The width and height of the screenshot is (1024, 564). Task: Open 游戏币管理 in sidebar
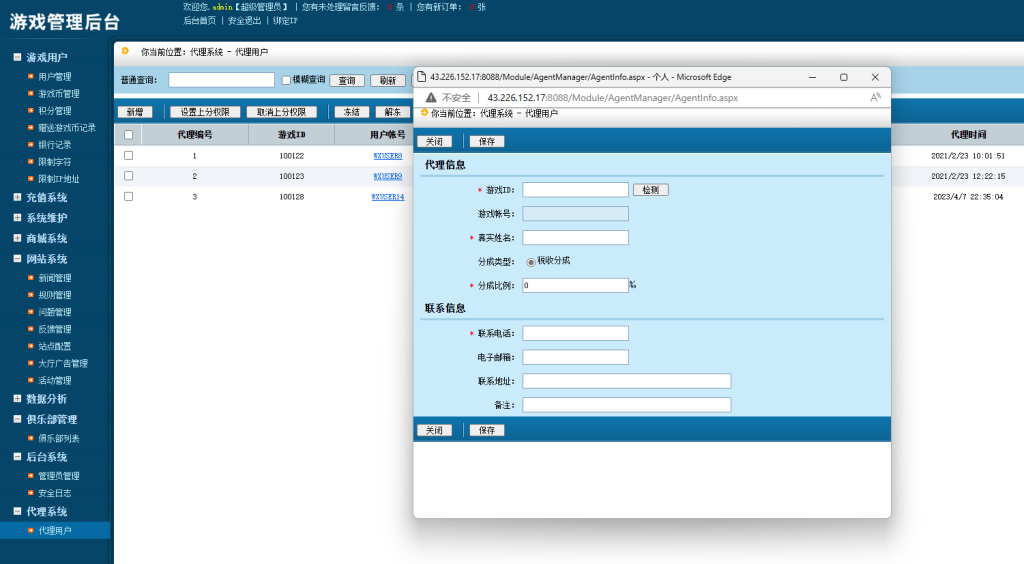[59, 93]
